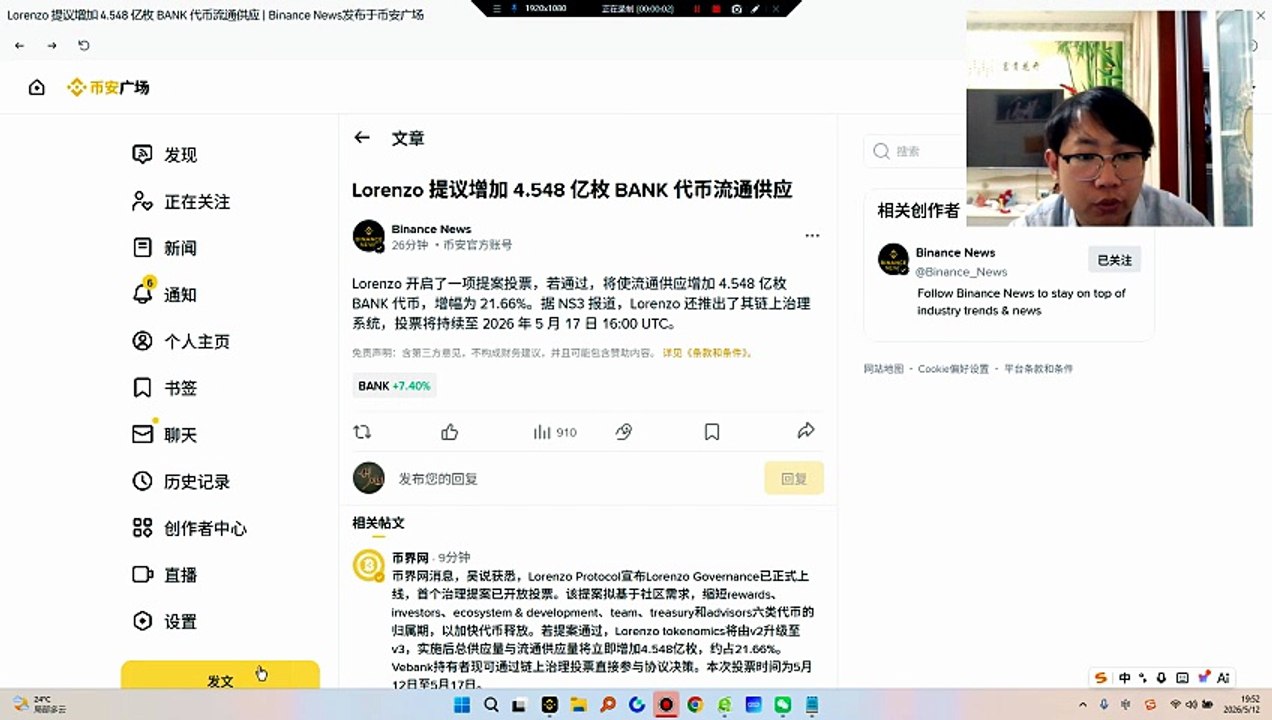Image resolution: width=1272 pixels, height=720 pixels.
Task: Open the Windows Start menu
Action: pos(462,705)
